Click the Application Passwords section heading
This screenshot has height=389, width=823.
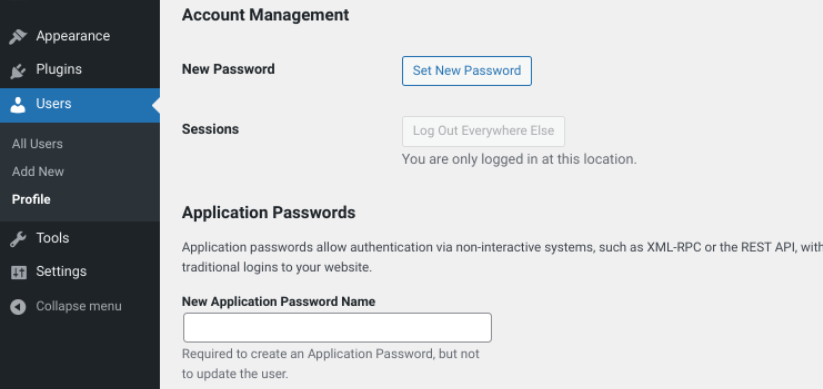click(269, 213)
